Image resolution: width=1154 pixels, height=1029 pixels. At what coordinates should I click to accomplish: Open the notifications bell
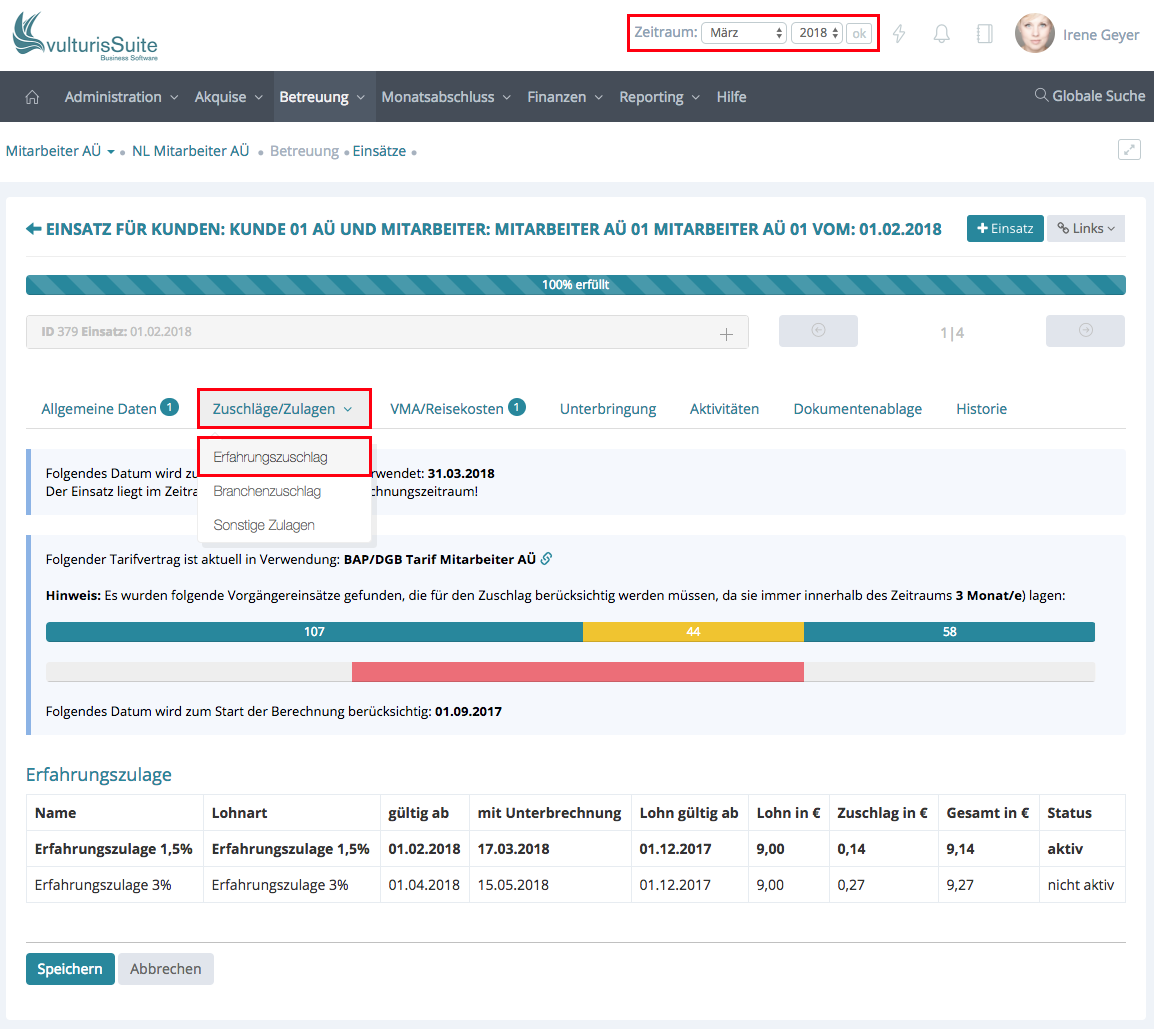[941, 34]
